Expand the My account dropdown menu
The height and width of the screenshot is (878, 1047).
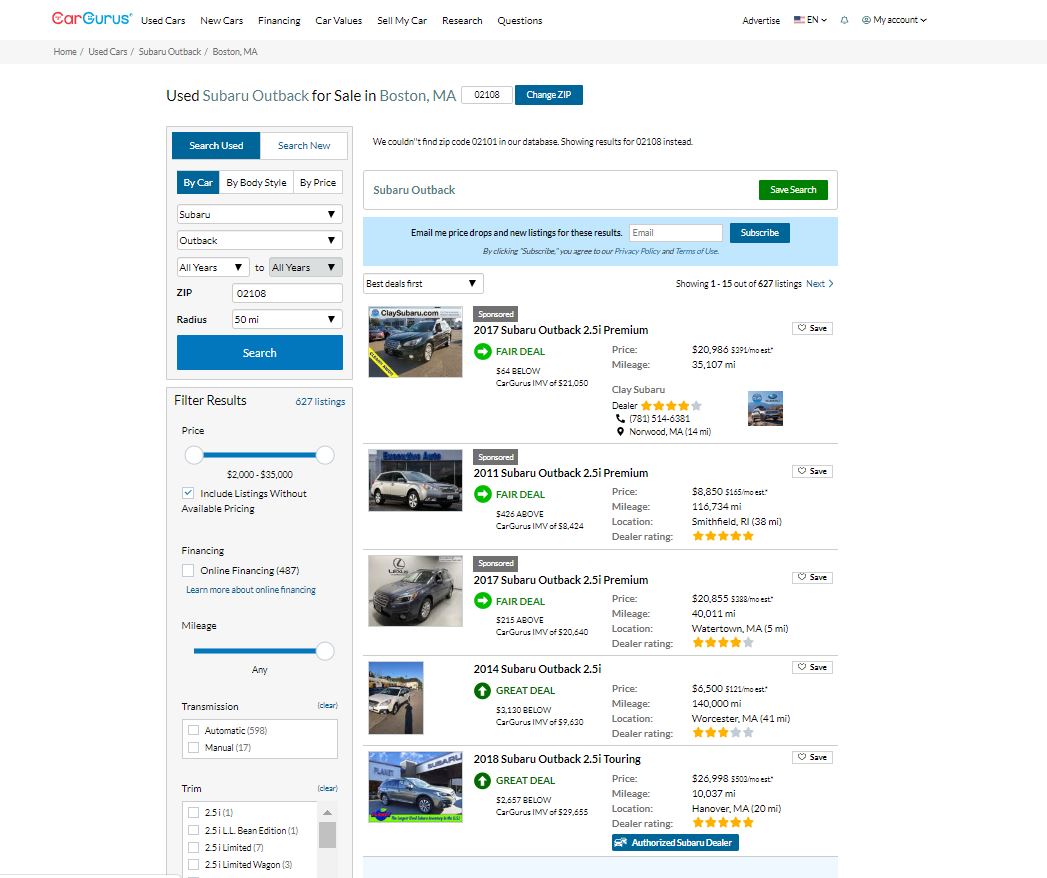point(899,20)
